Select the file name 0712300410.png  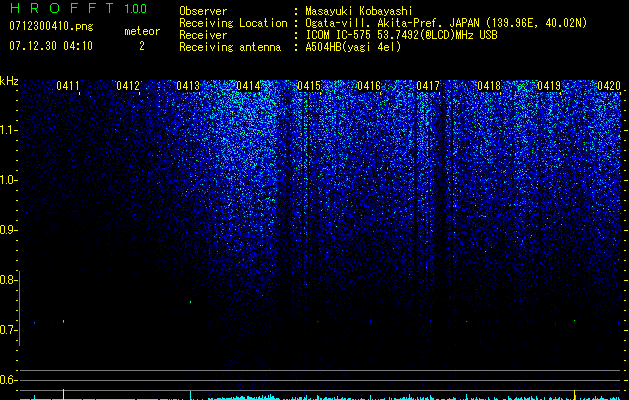coord(51,26)
